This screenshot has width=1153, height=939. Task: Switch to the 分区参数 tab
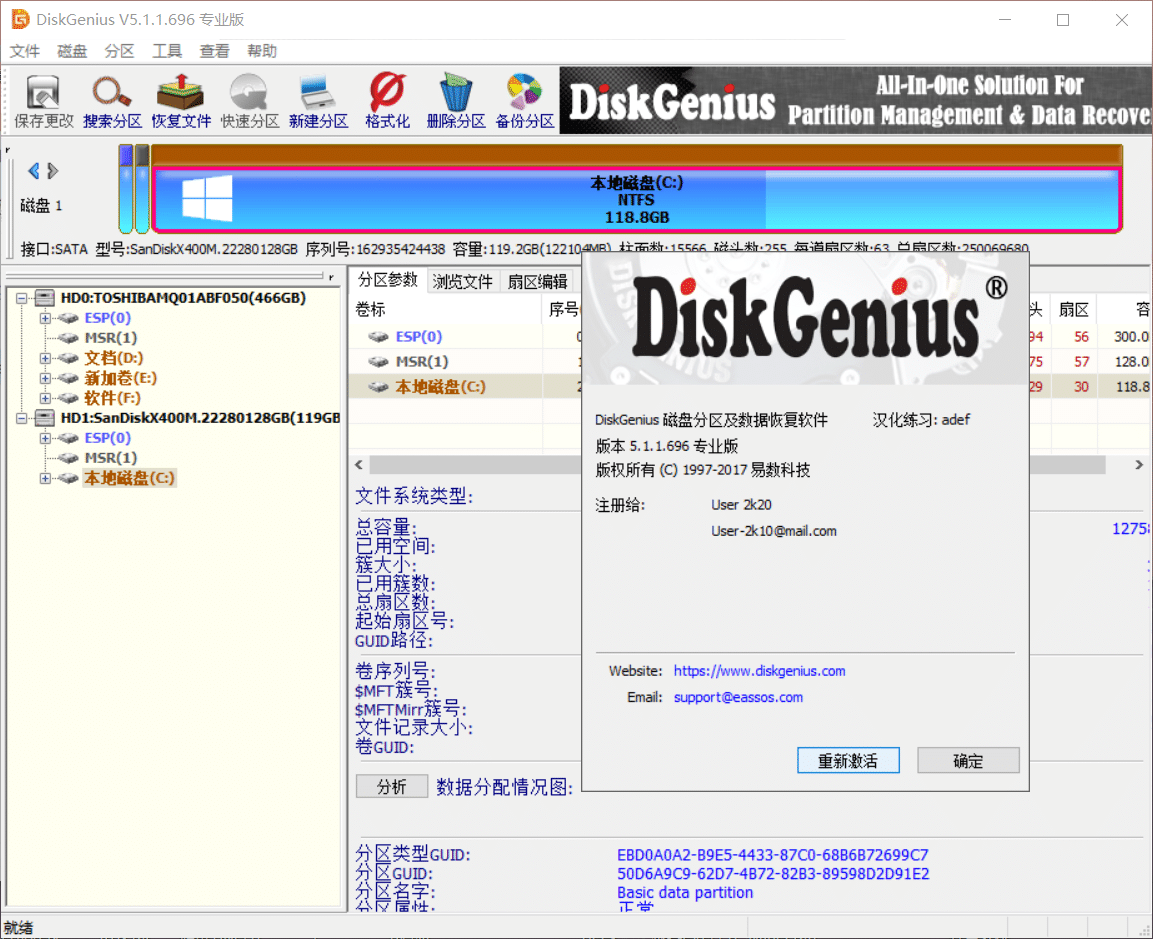pos(388,280)
